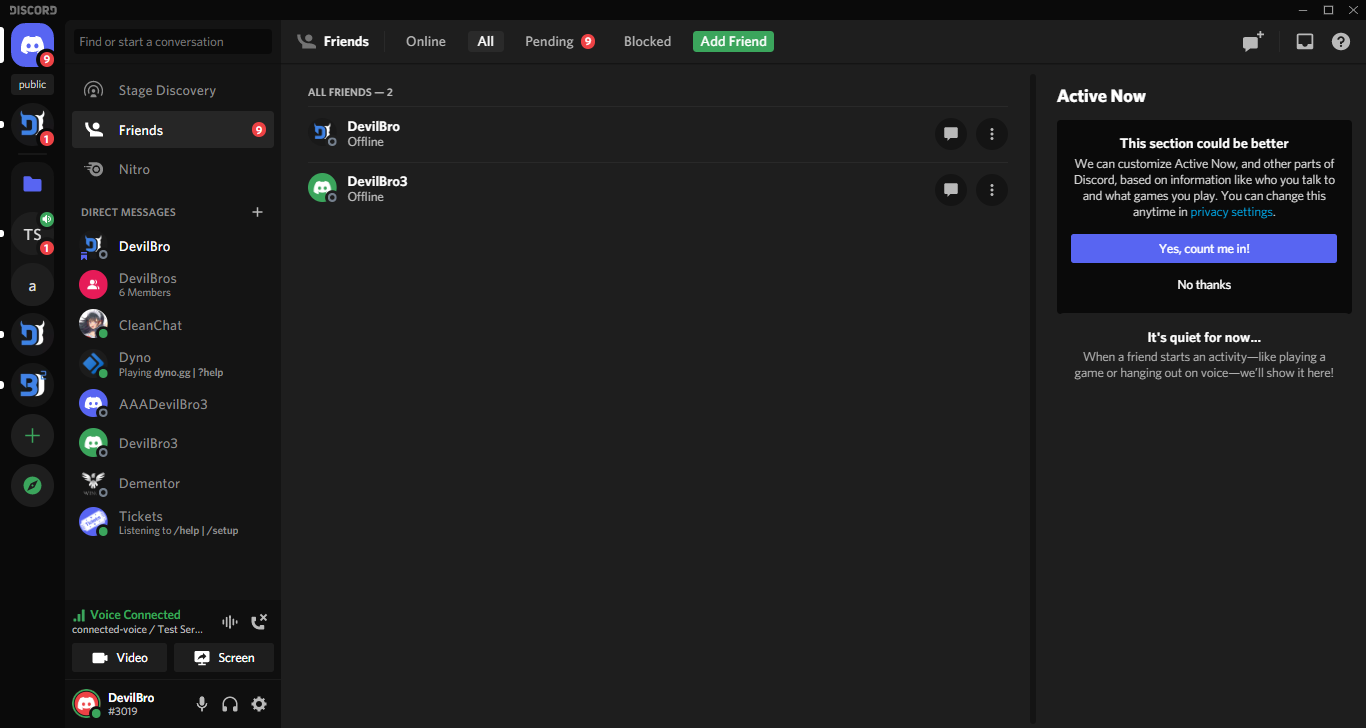Click DevilBro #3019 username to copy
This screenshot has height=728, width=1366.
[x=131, y=704]
